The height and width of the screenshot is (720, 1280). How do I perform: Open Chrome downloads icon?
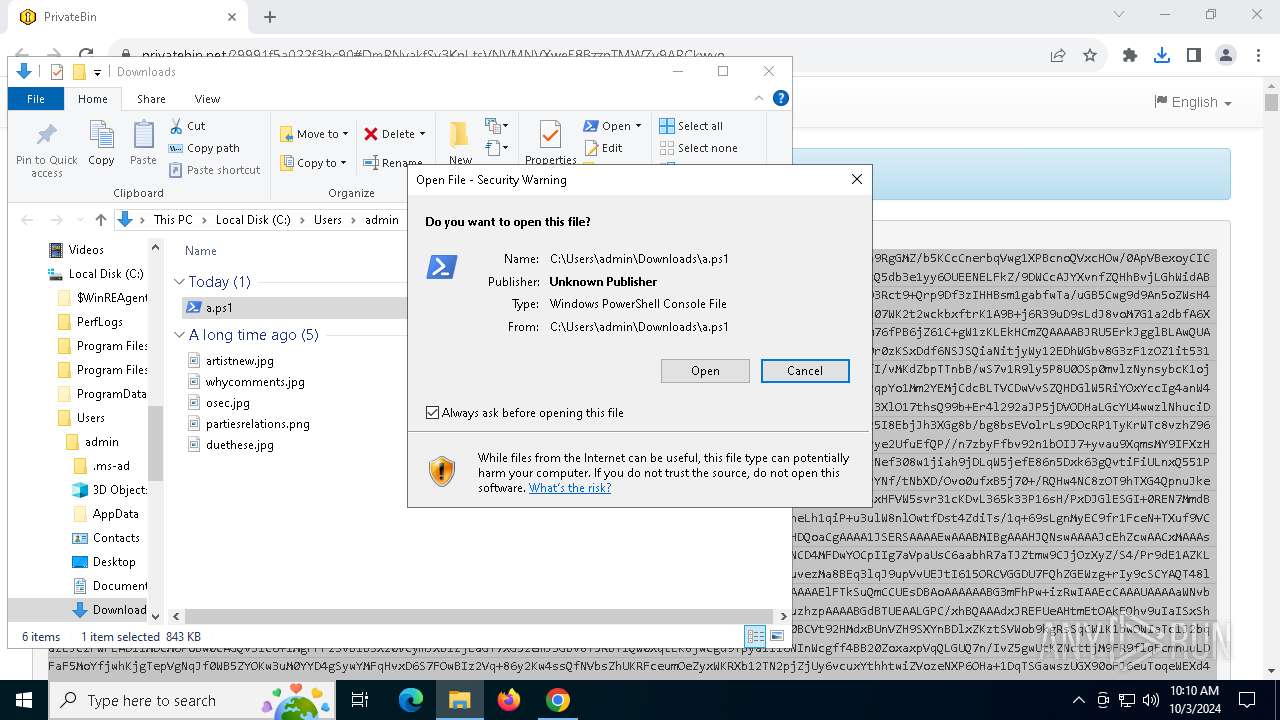coord(1162,56)
